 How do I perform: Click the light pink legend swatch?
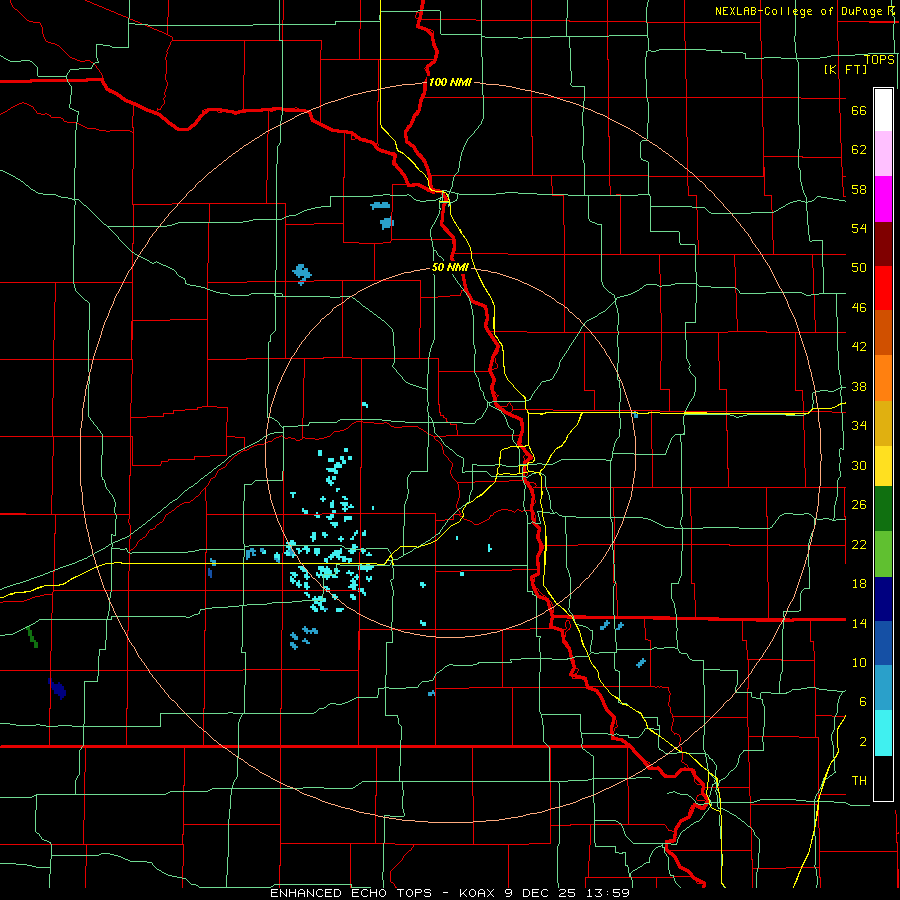click(883, 154)
